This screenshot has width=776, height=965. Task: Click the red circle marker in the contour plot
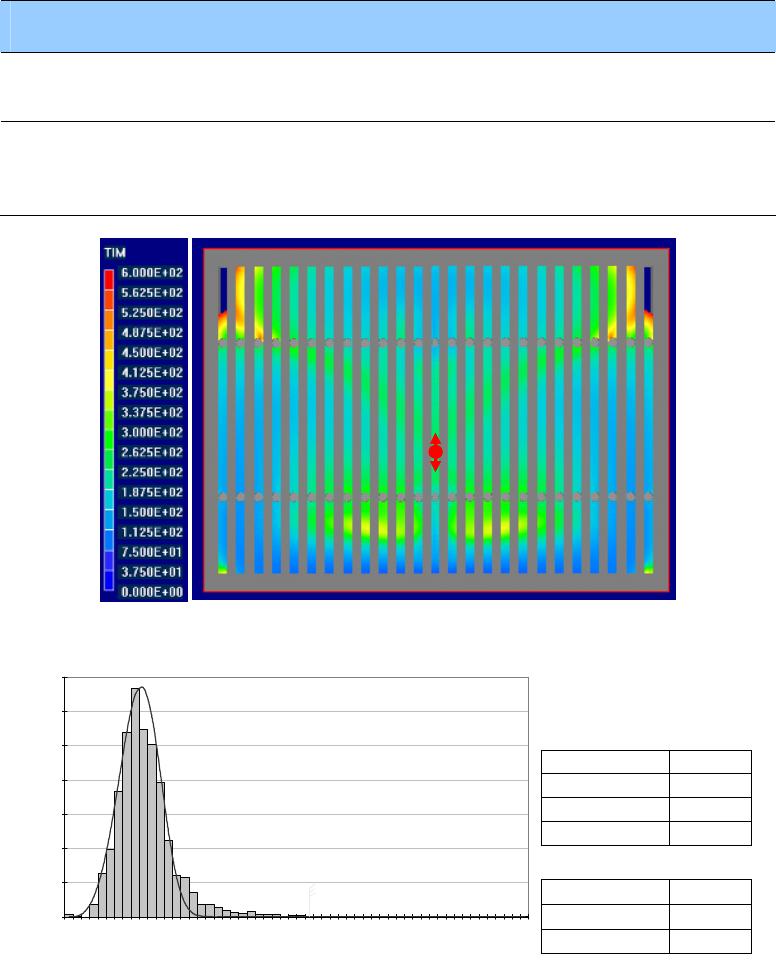click(435, 452)
